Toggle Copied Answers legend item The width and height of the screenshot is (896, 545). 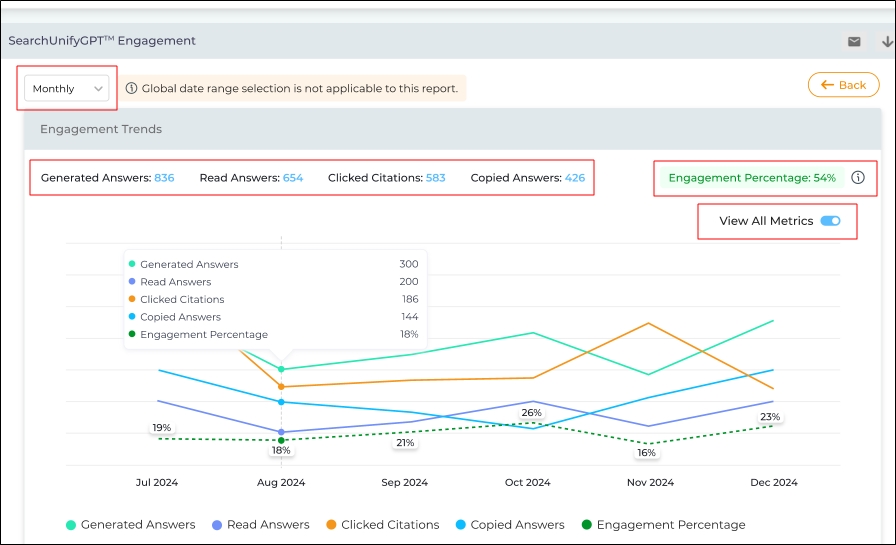click(510, 524)
